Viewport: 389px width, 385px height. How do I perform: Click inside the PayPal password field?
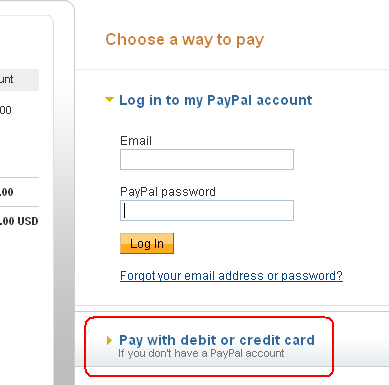207,210
